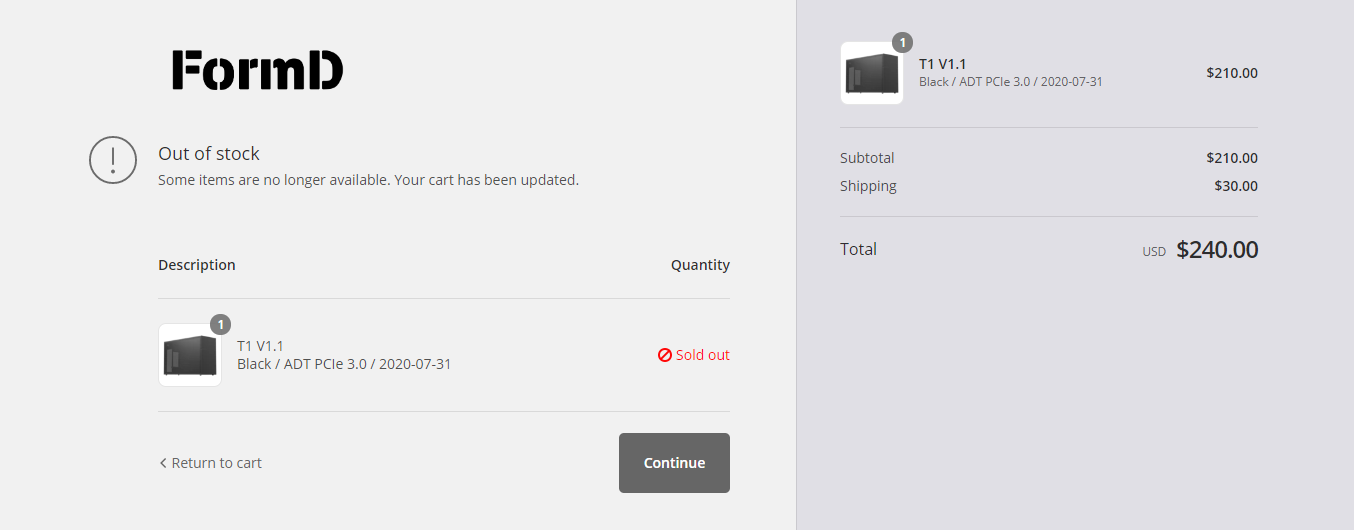Click the Sold out status text
Screen dimensions: 1354x530
click(702, 355)
